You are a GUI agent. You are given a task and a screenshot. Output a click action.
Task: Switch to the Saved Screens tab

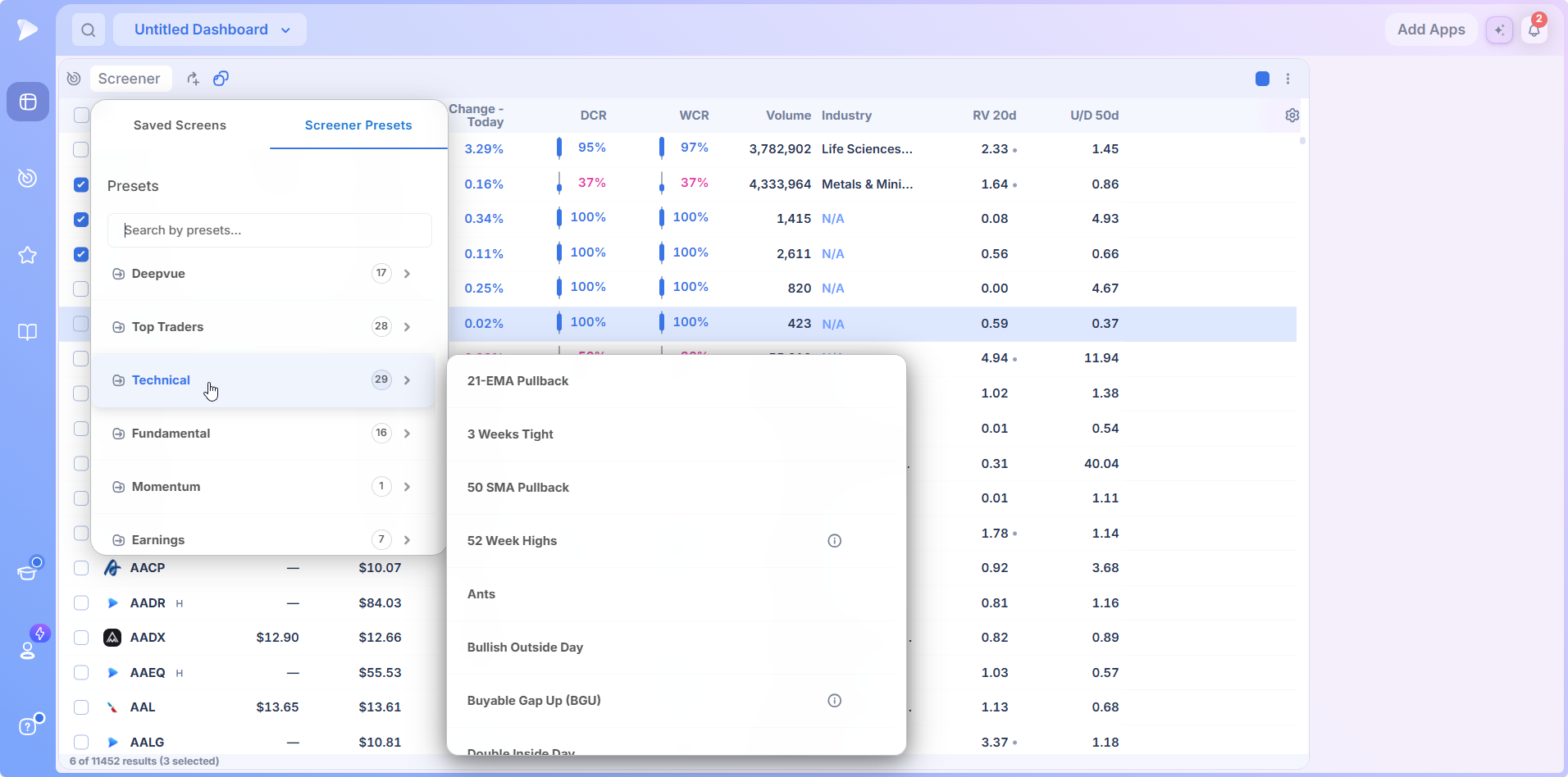(x=180, y=125)
